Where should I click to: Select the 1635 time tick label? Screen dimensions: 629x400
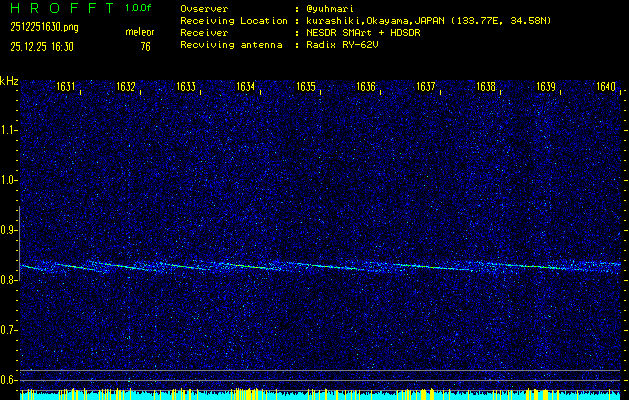click(306, 87)
